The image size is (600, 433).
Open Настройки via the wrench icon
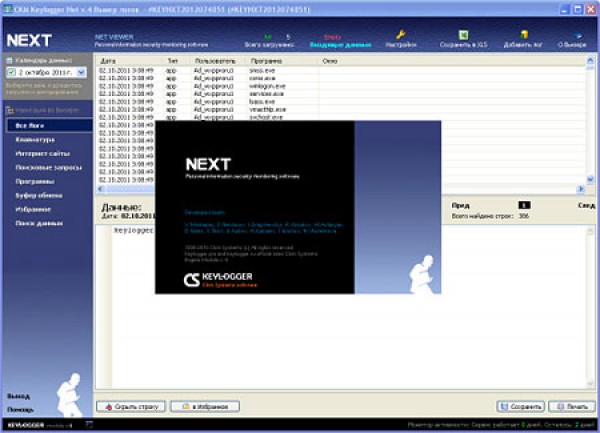(x=401, y=35)
